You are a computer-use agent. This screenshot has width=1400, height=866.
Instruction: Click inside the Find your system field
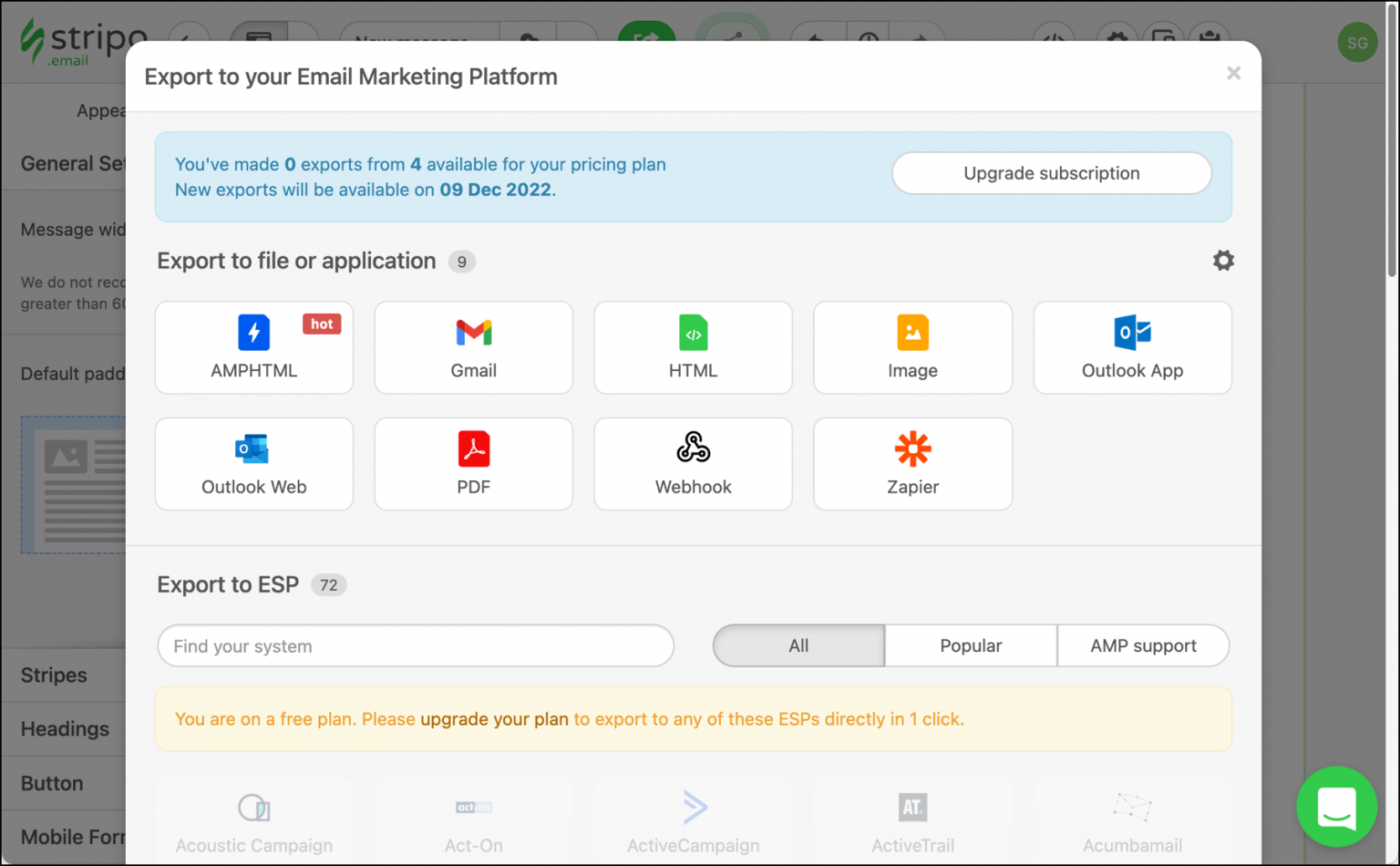tap(415, 645)
